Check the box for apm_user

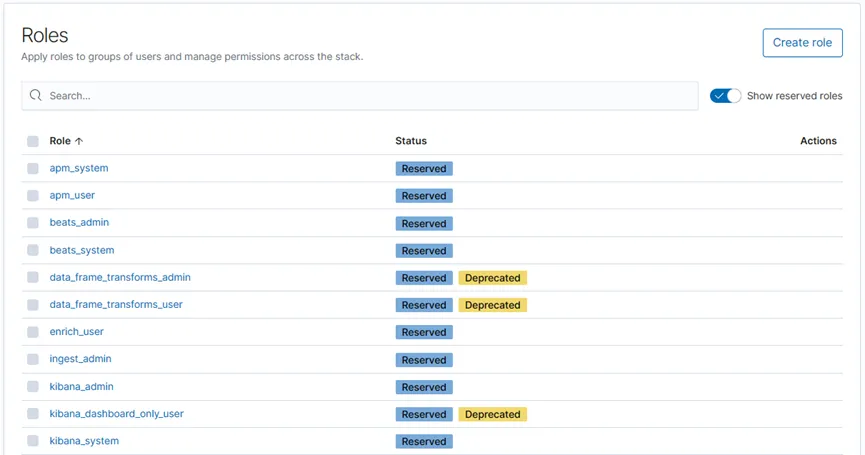pyautogui.click(x=33, y=195)
